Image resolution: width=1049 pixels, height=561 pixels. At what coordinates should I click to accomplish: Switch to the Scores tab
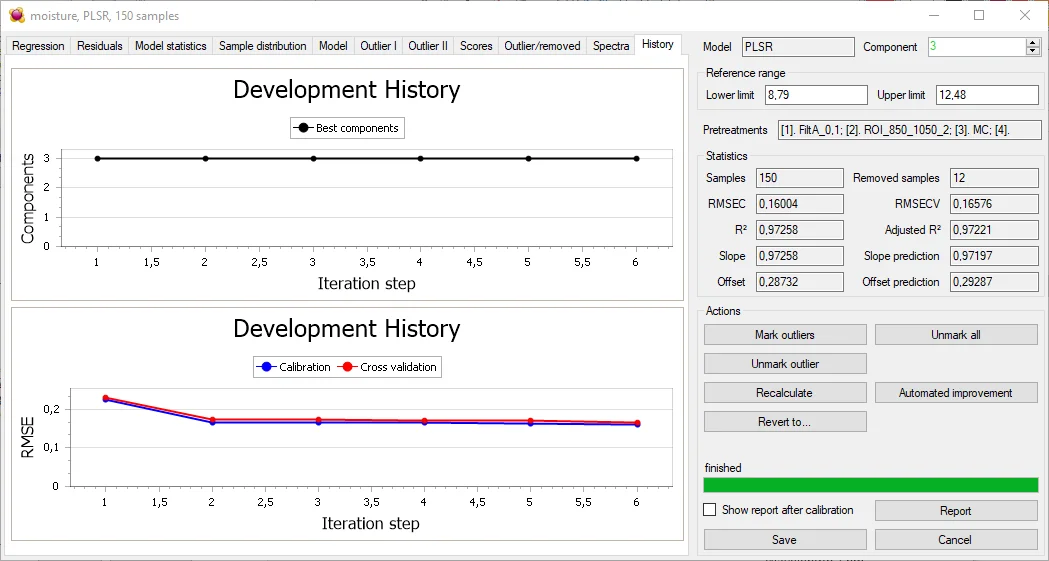point(476,46)
